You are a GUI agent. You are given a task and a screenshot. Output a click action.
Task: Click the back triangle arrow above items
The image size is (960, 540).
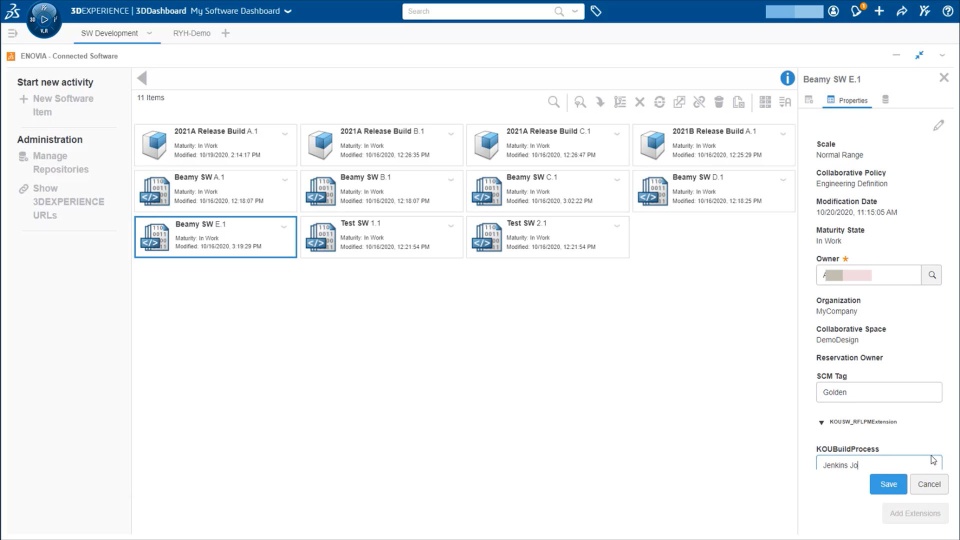point(142,78)
